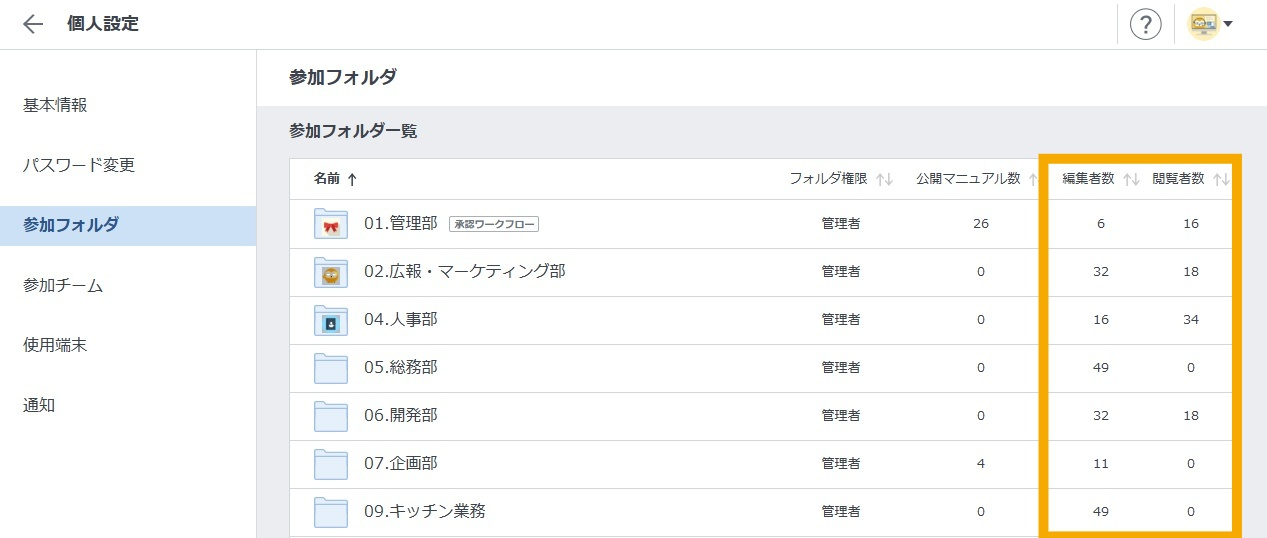
Task: Click the back arrow icon
Action: tap(33, 25)
